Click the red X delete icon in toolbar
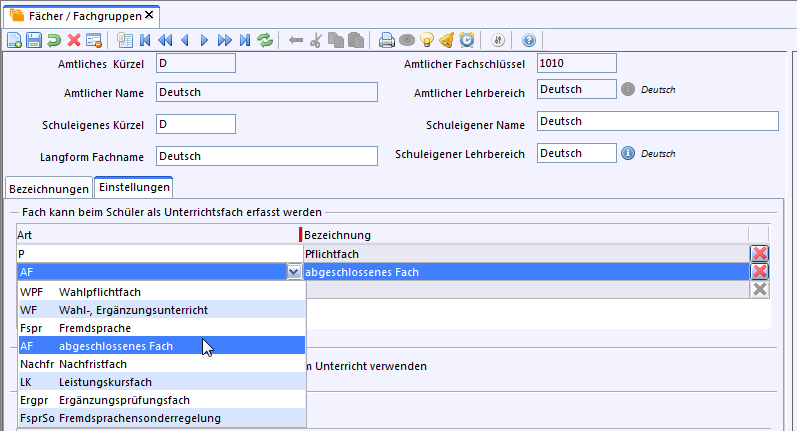 point(74,41)
